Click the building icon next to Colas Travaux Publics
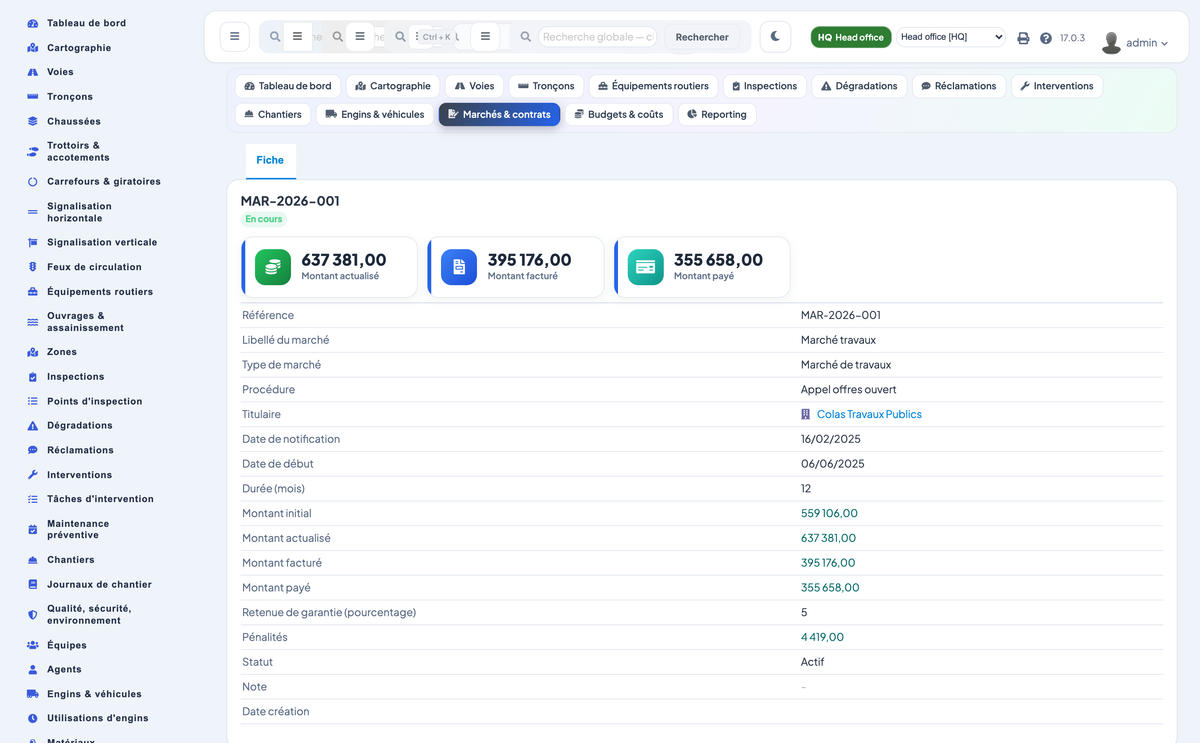This screenshot has width=1200, height=743. pyautogui.click(x=806, y=414)
